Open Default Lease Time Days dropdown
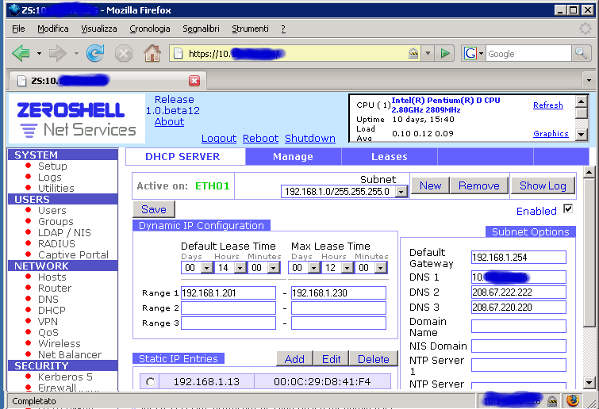This screenshot has height=409, width=599. tap(207, 268)
